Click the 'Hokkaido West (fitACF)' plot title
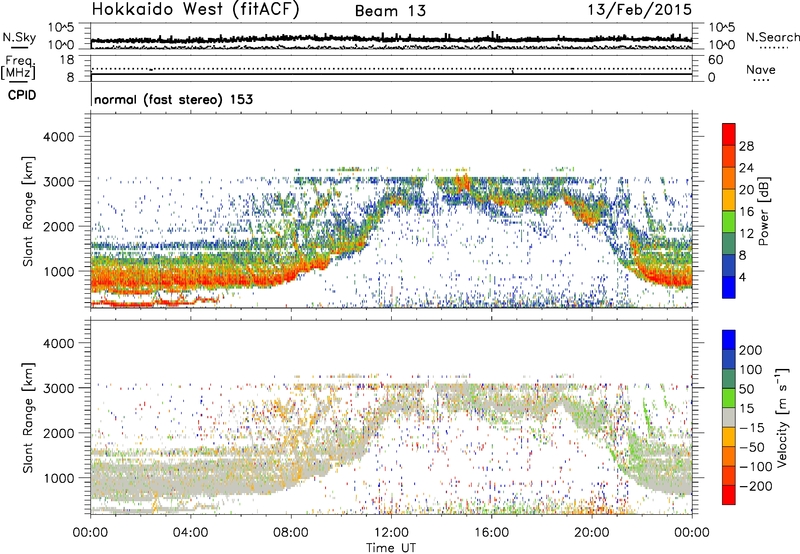Image resolution: width=800 pixels, height=554 pixels. (195, 10)
